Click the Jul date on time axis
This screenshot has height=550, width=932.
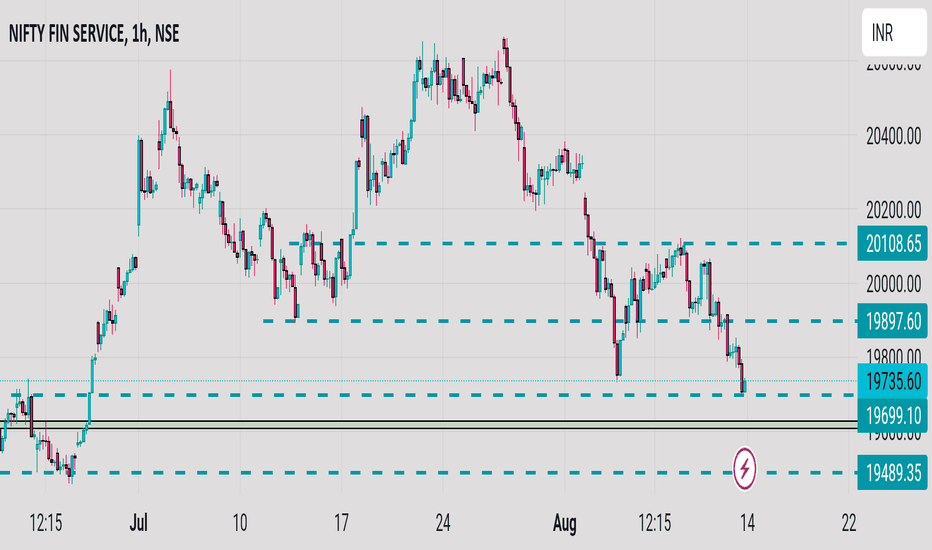pyautogui.click(x=138, y=523)
